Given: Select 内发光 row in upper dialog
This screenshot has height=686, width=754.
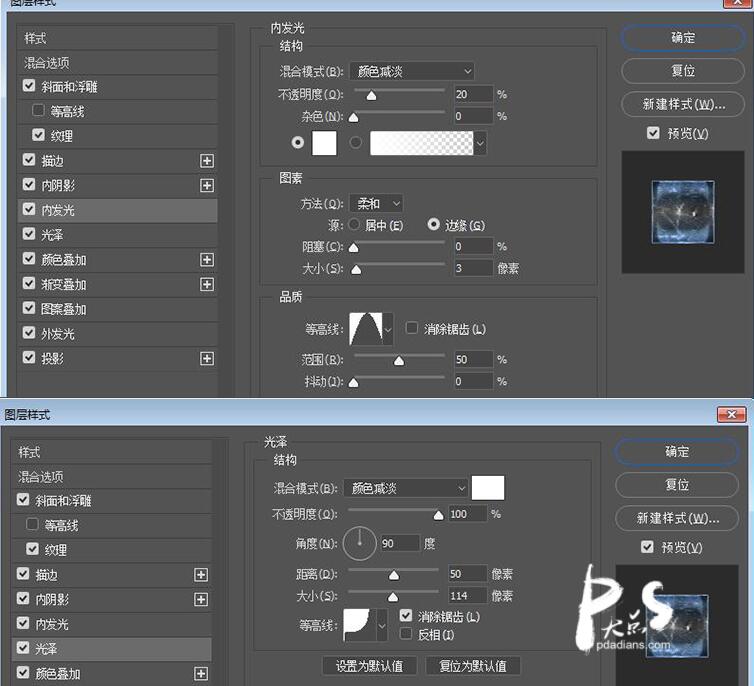Looking at the screenshot, I should [118, 210].
